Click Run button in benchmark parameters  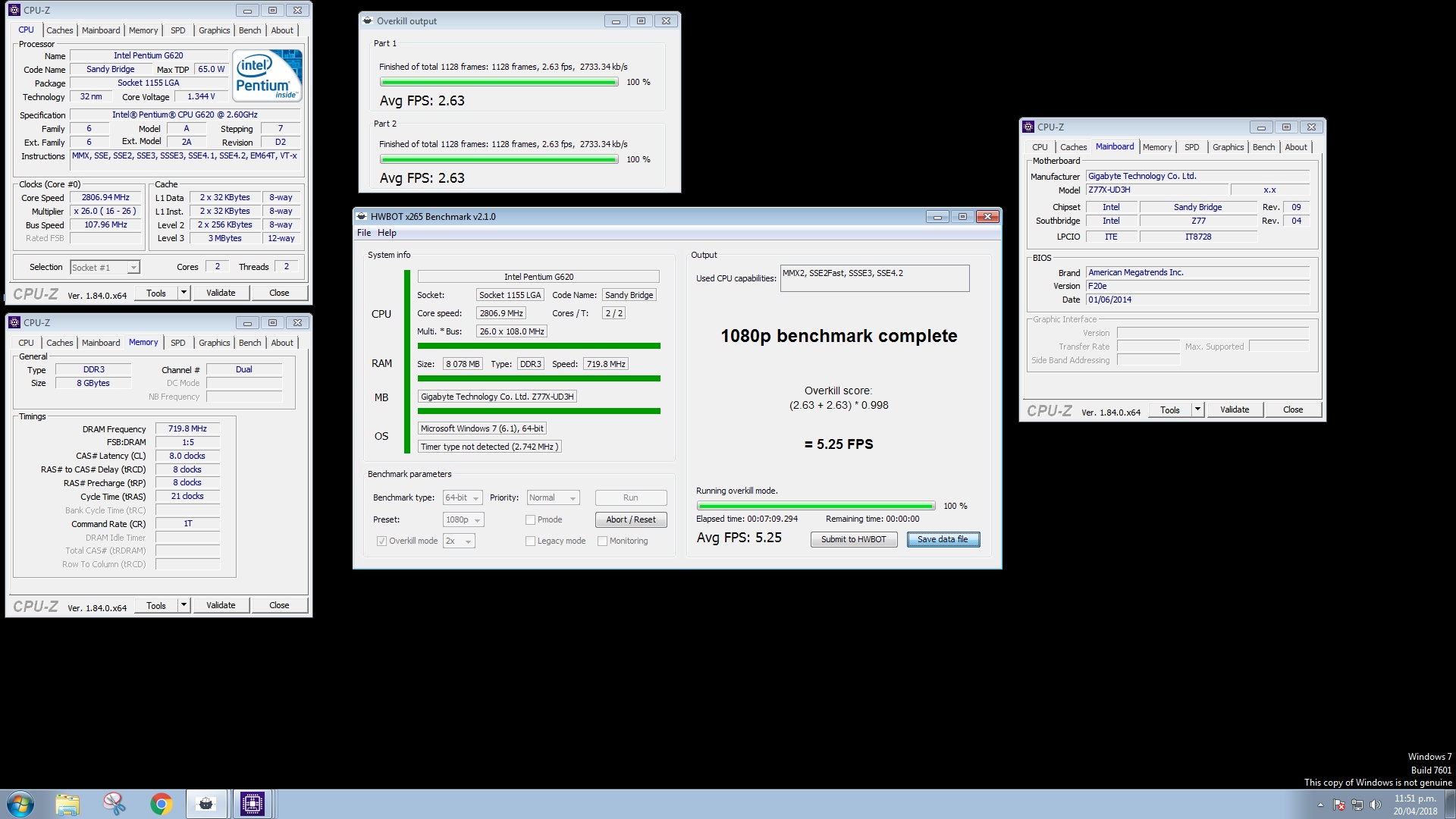point(631,497)
